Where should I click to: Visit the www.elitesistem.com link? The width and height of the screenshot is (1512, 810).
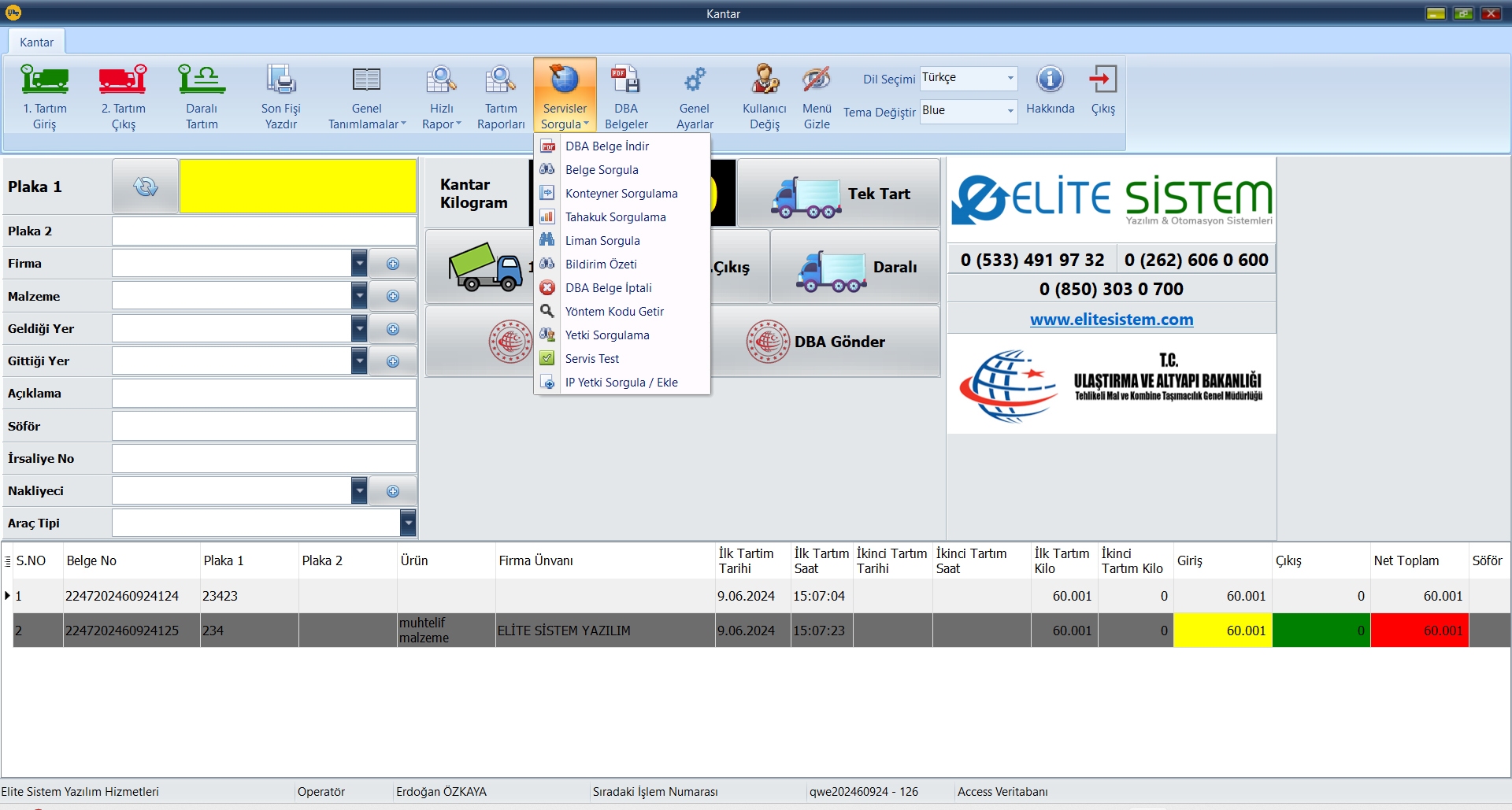tap(1111, 320)
